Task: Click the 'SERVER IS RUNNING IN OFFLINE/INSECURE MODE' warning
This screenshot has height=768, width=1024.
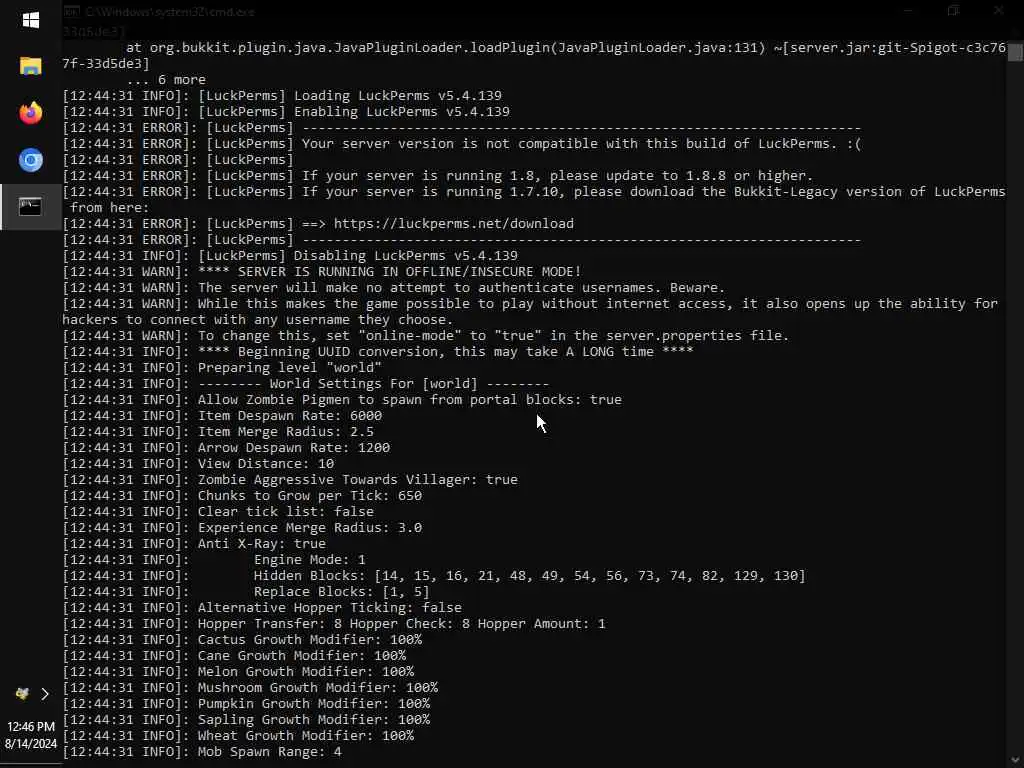Action: tap(389, 271)
